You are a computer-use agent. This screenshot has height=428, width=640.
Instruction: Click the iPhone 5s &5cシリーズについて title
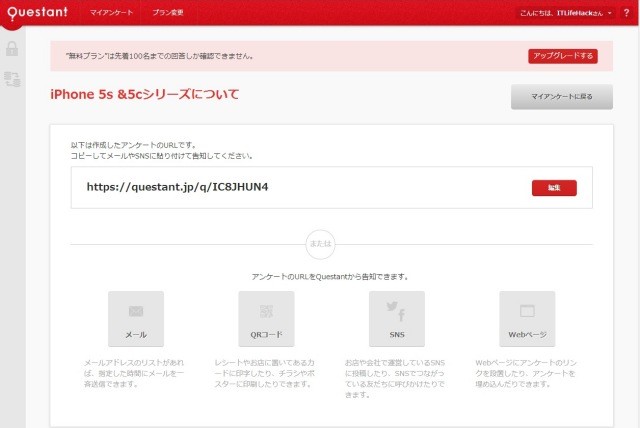pos(144,94)
